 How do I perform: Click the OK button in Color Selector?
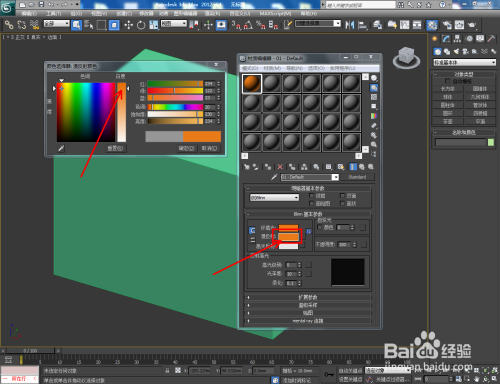click(x=186, y=148)
